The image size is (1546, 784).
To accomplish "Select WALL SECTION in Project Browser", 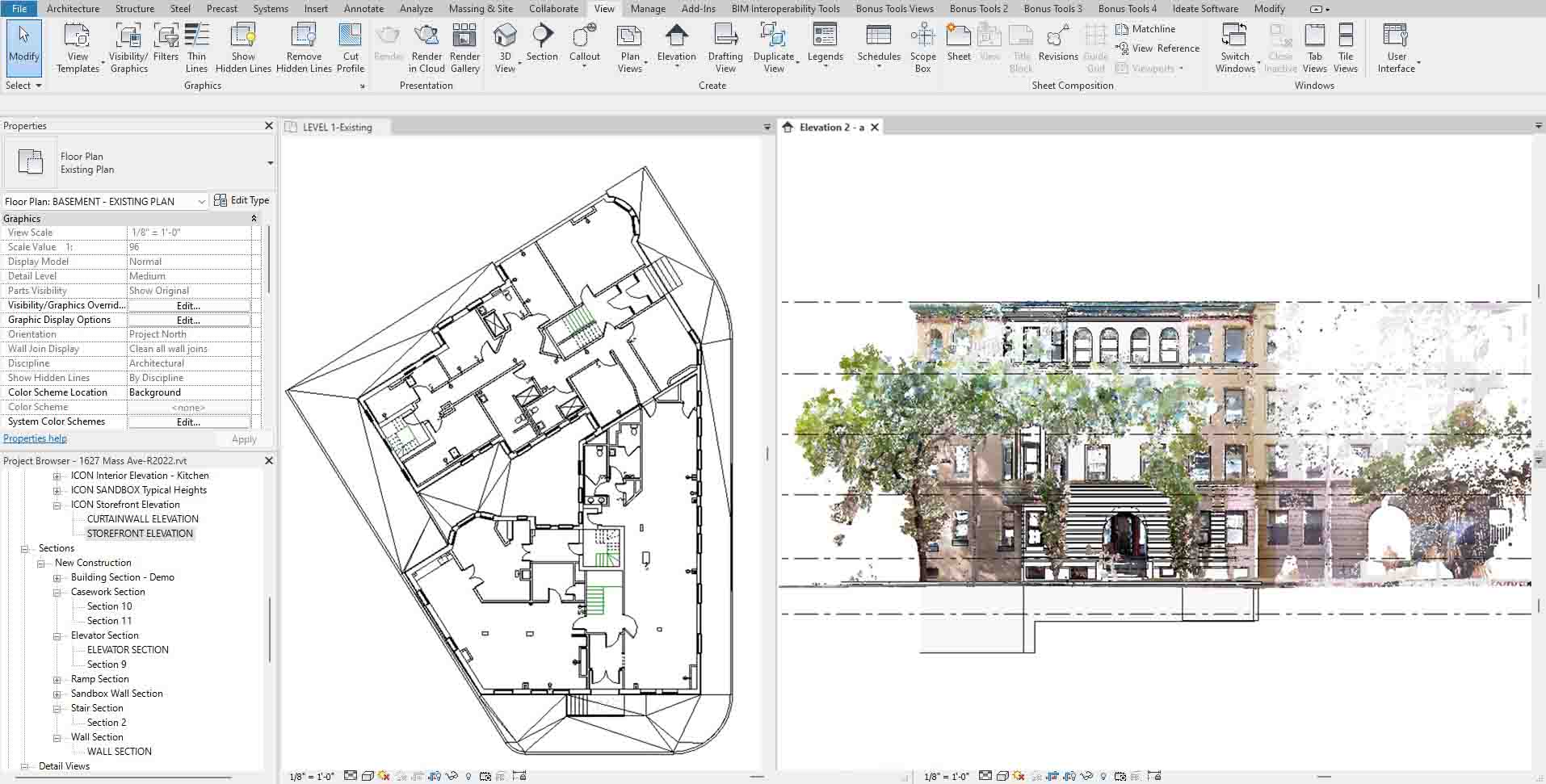I will point(119,752).
